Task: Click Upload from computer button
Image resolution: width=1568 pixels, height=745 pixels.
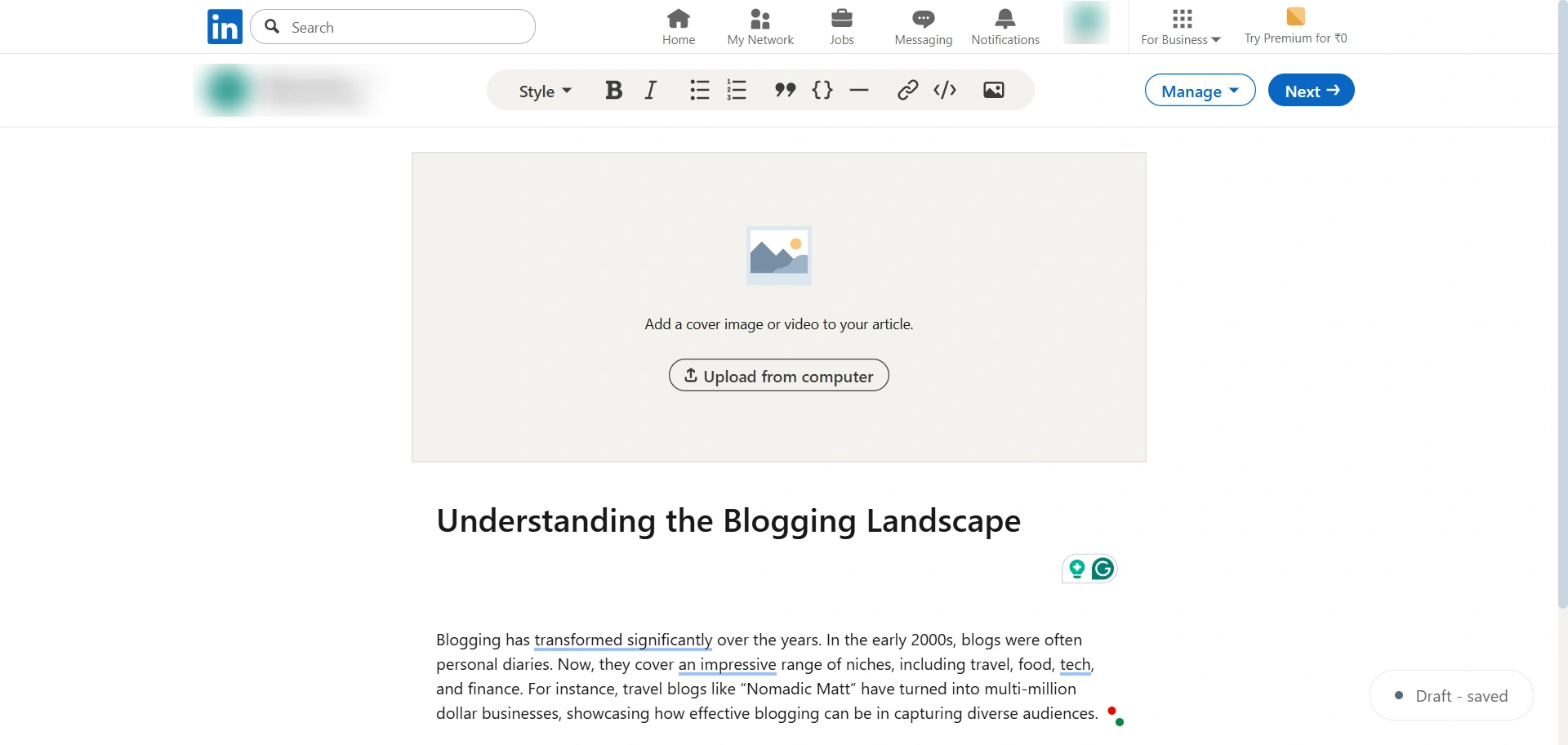Action: click(779, 376)
